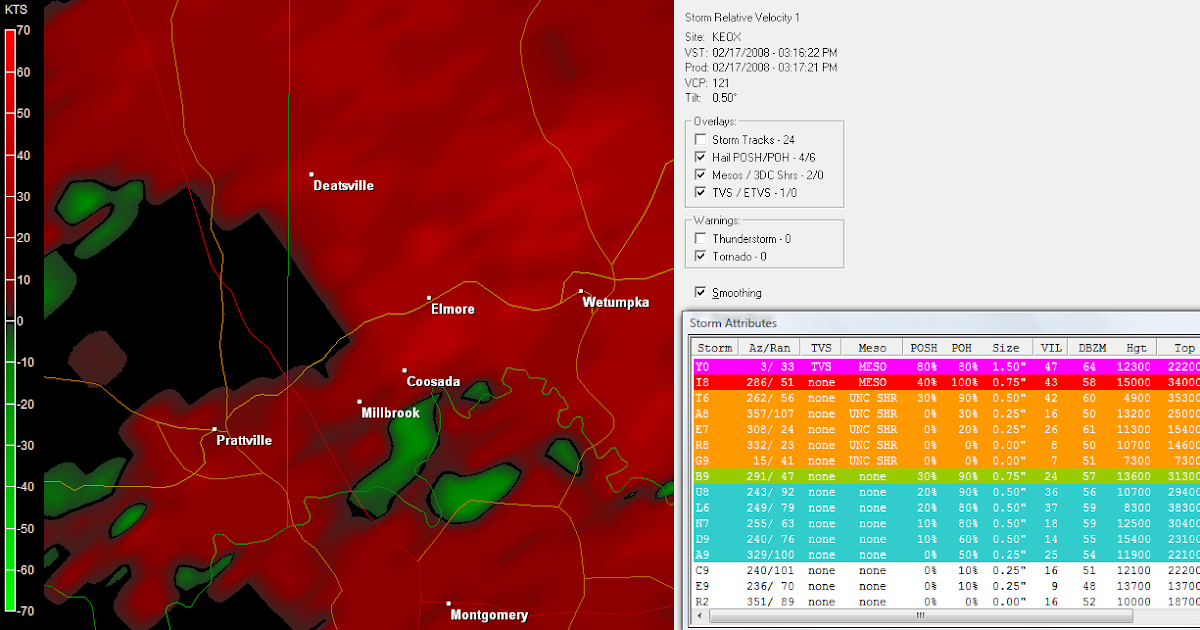This screenshot has width=1200, height=630.
Task: Disable the TVS / ETVS overlay
Action: click(x=700, y=192)
